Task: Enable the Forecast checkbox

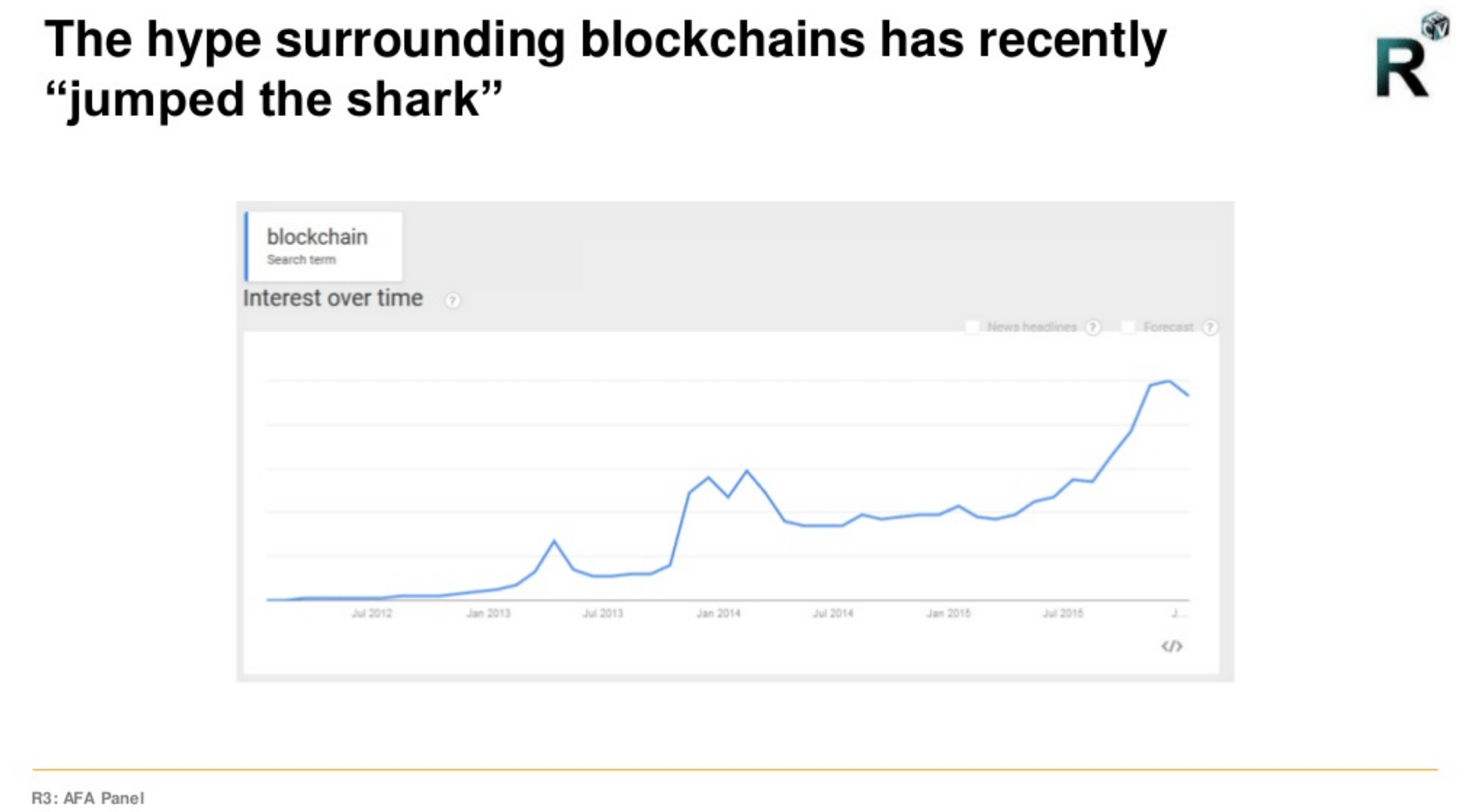Action: point(1128,327)
